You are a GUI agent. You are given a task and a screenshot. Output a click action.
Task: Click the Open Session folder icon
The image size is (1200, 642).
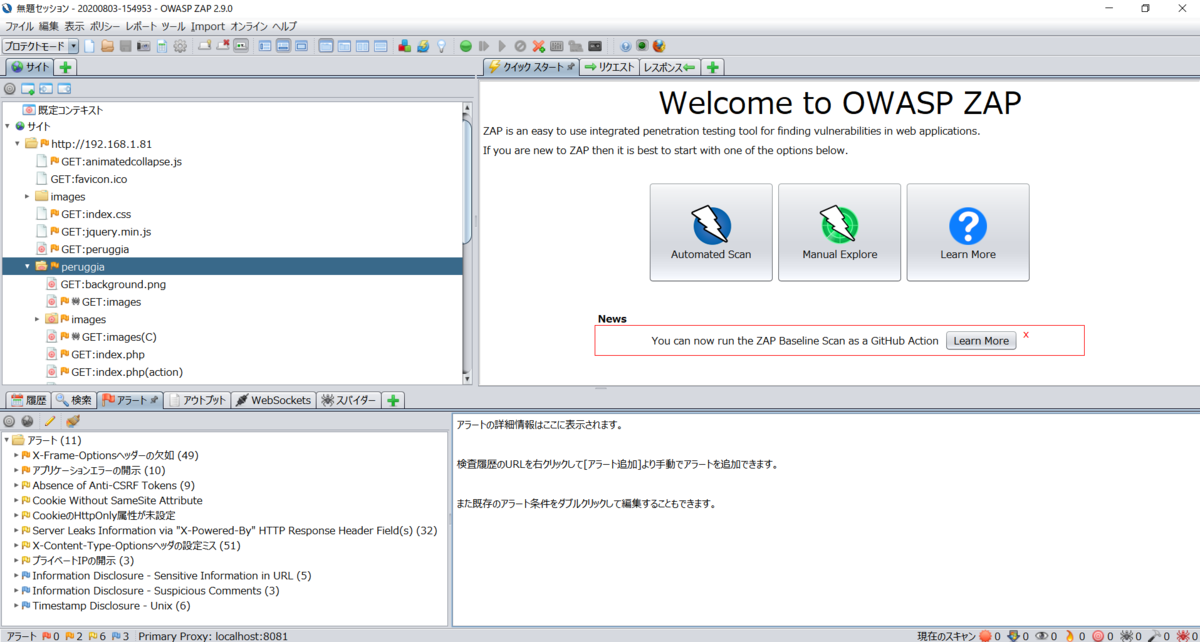click(107, 46)
